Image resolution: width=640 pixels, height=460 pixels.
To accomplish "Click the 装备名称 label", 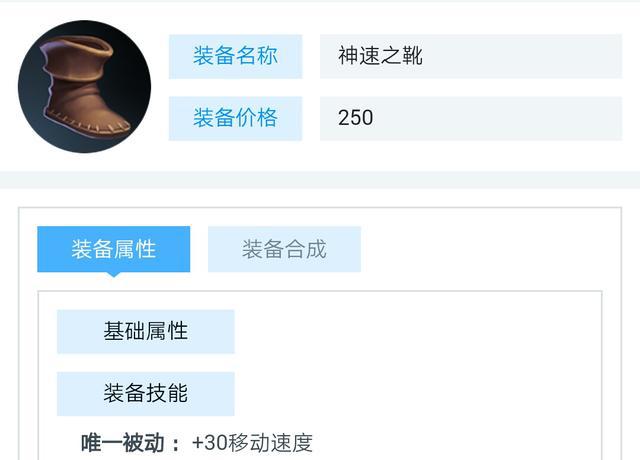I will pyautogui.click(x=235, y=56).
